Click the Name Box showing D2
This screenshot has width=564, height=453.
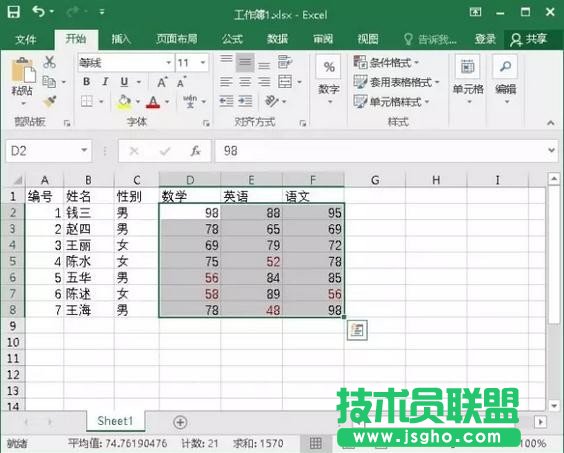click(x=49, y=150)
